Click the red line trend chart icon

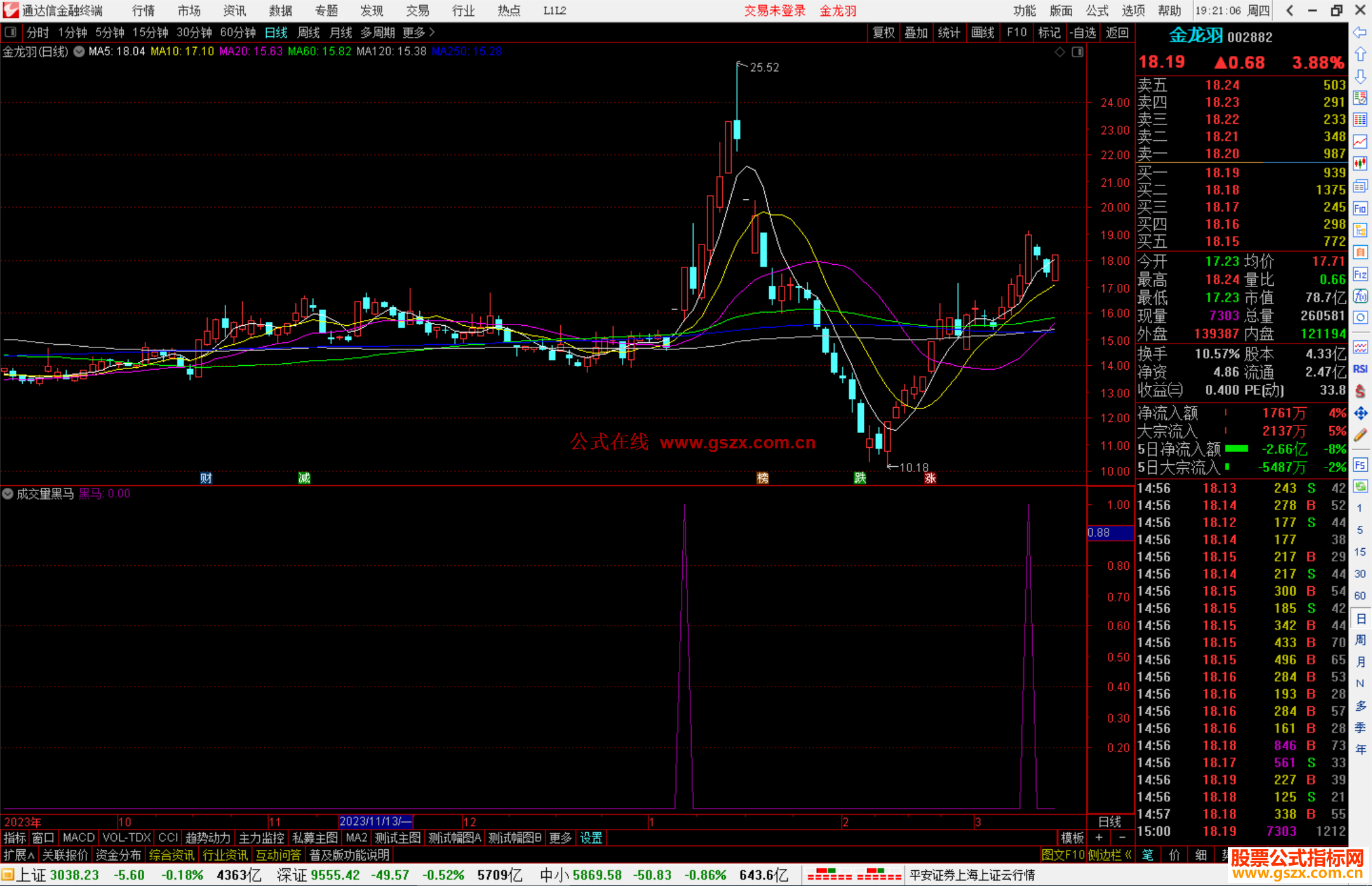(1360, 142)
